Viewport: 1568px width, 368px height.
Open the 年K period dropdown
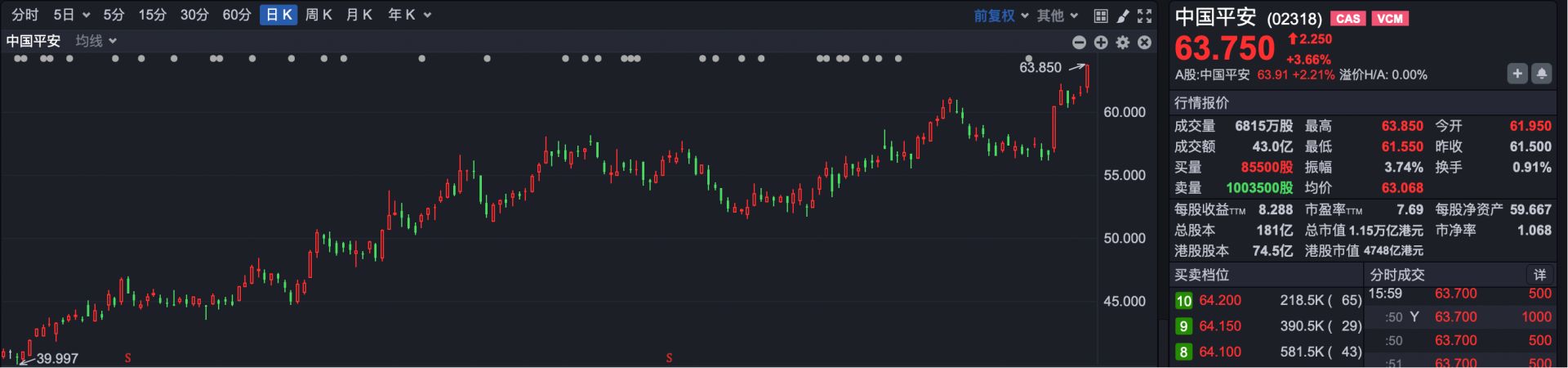point(409,15)
